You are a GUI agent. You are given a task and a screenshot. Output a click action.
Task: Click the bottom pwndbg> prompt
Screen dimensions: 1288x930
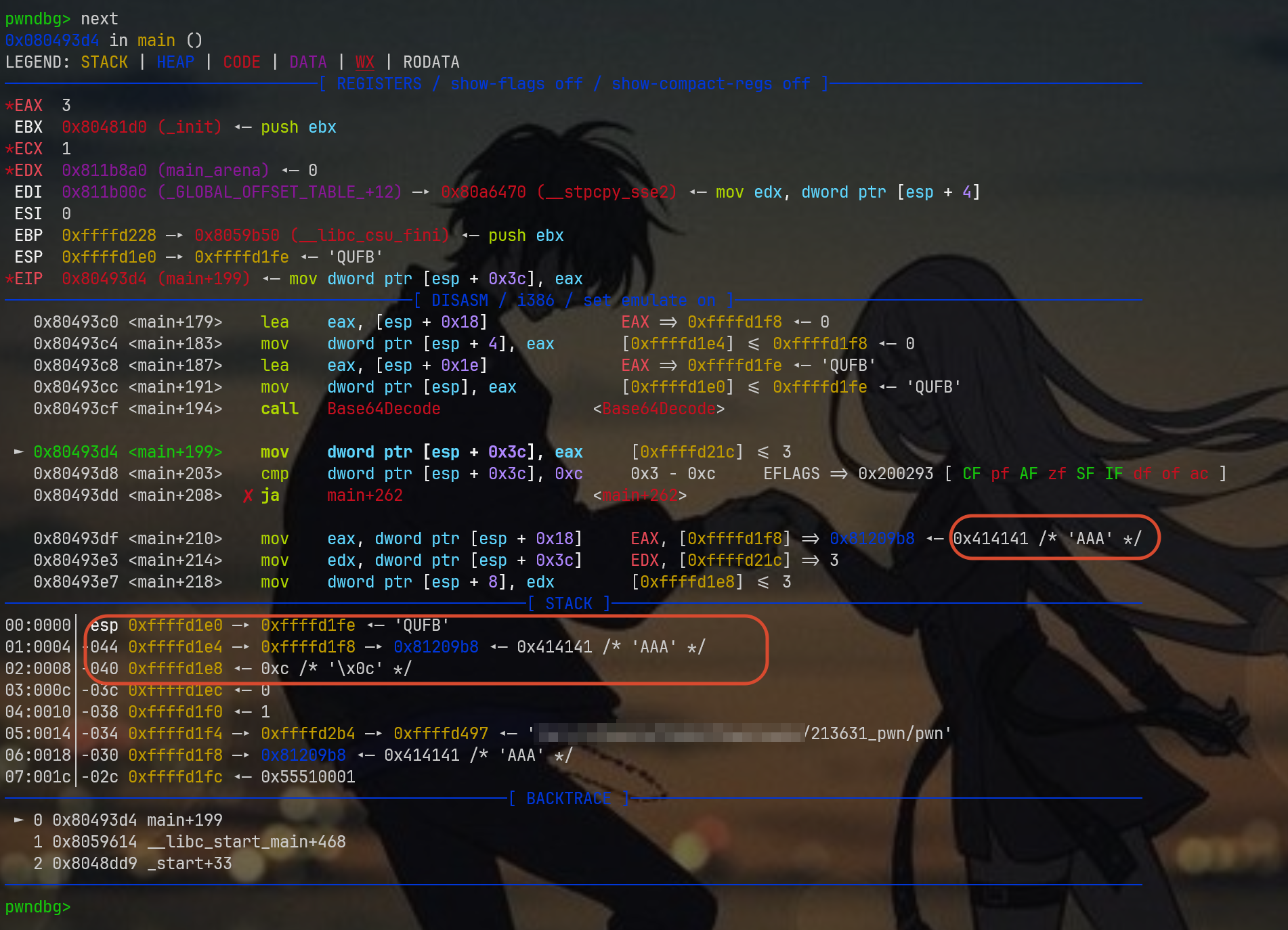point(38,907)
